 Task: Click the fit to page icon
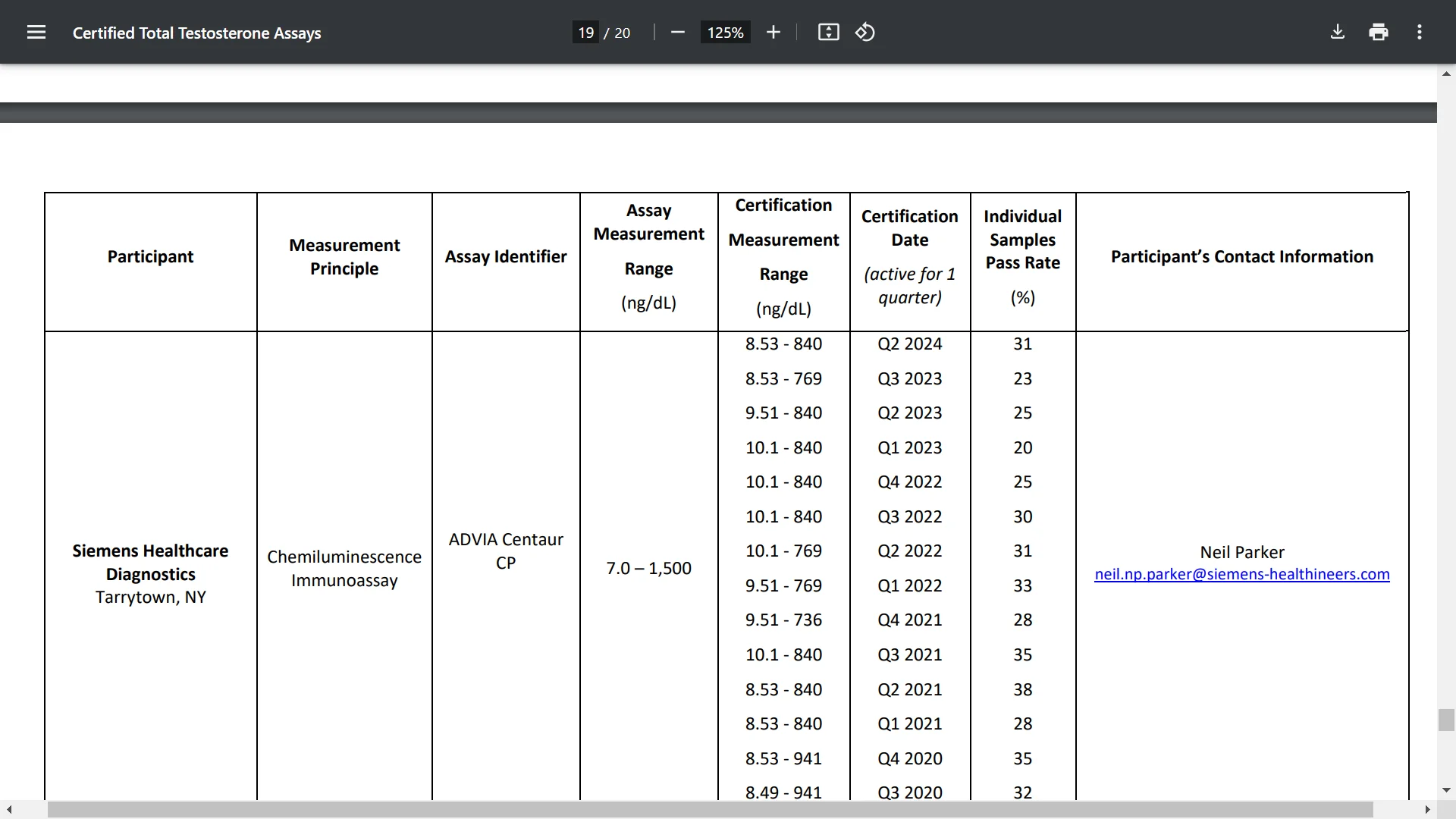click(828, 32)
